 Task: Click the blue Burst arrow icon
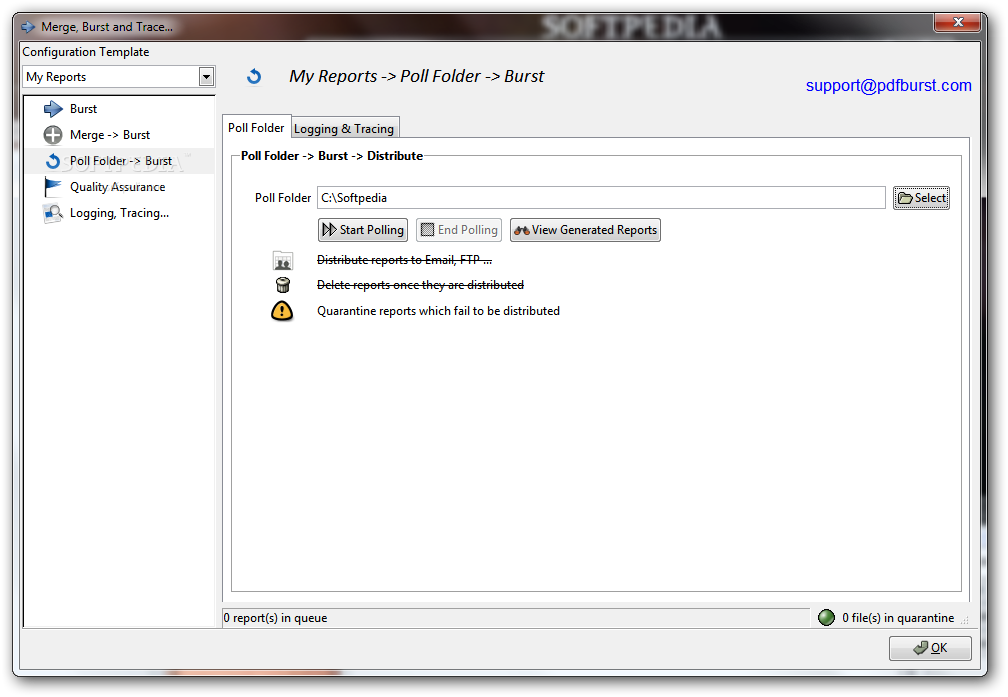click(53, 109)
